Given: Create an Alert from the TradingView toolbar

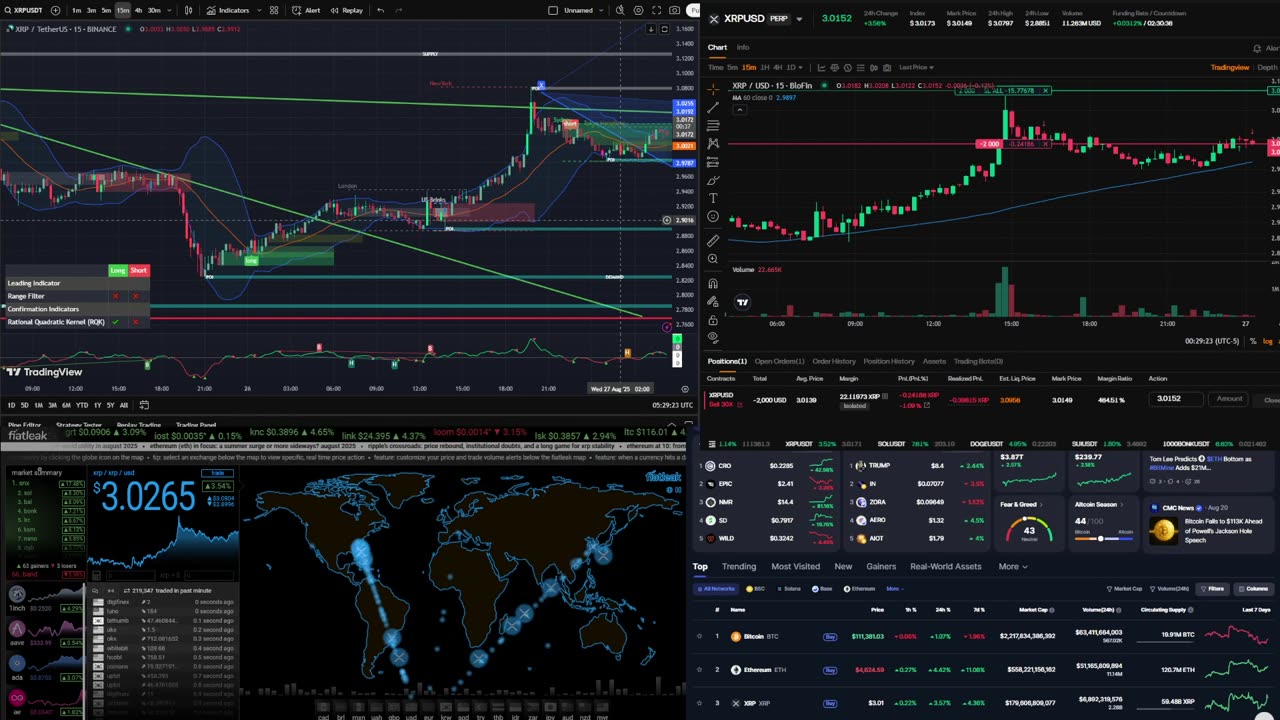Looking at the screenshot, I should [x=307, y=10].
